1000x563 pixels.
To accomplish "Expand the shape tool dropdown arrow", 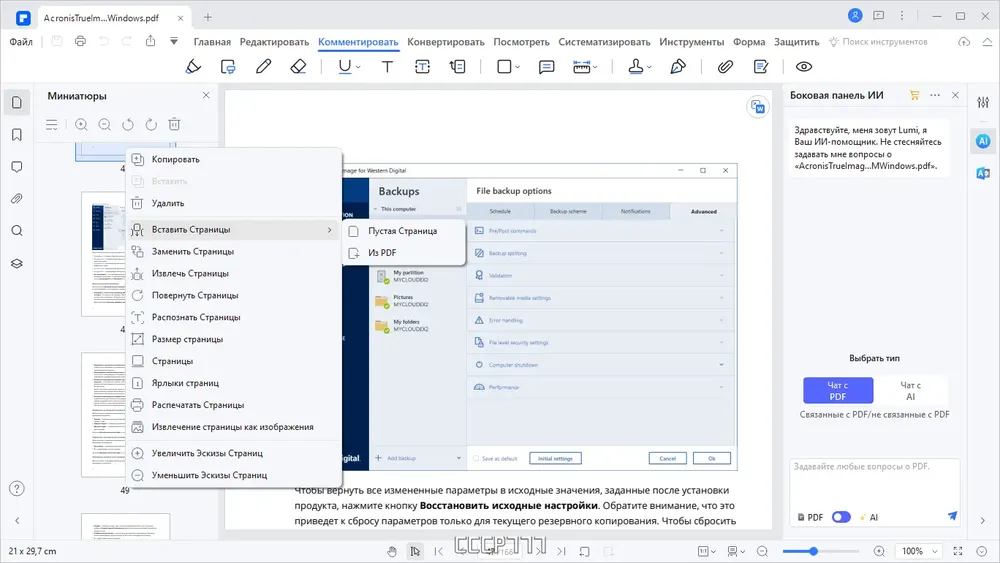I will [517, 66].
